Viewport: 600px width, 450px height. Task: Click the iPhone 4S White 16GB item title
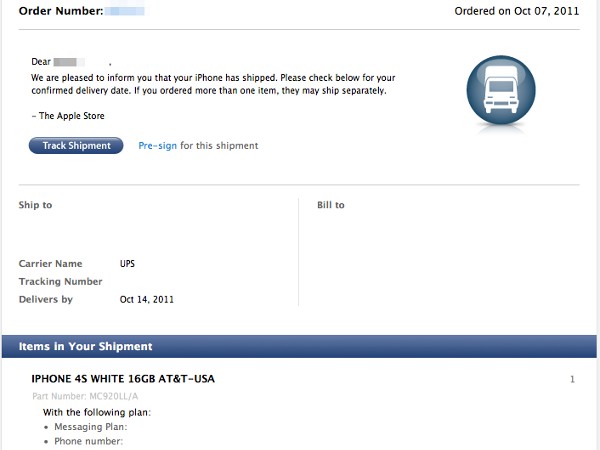pos(123,379)
